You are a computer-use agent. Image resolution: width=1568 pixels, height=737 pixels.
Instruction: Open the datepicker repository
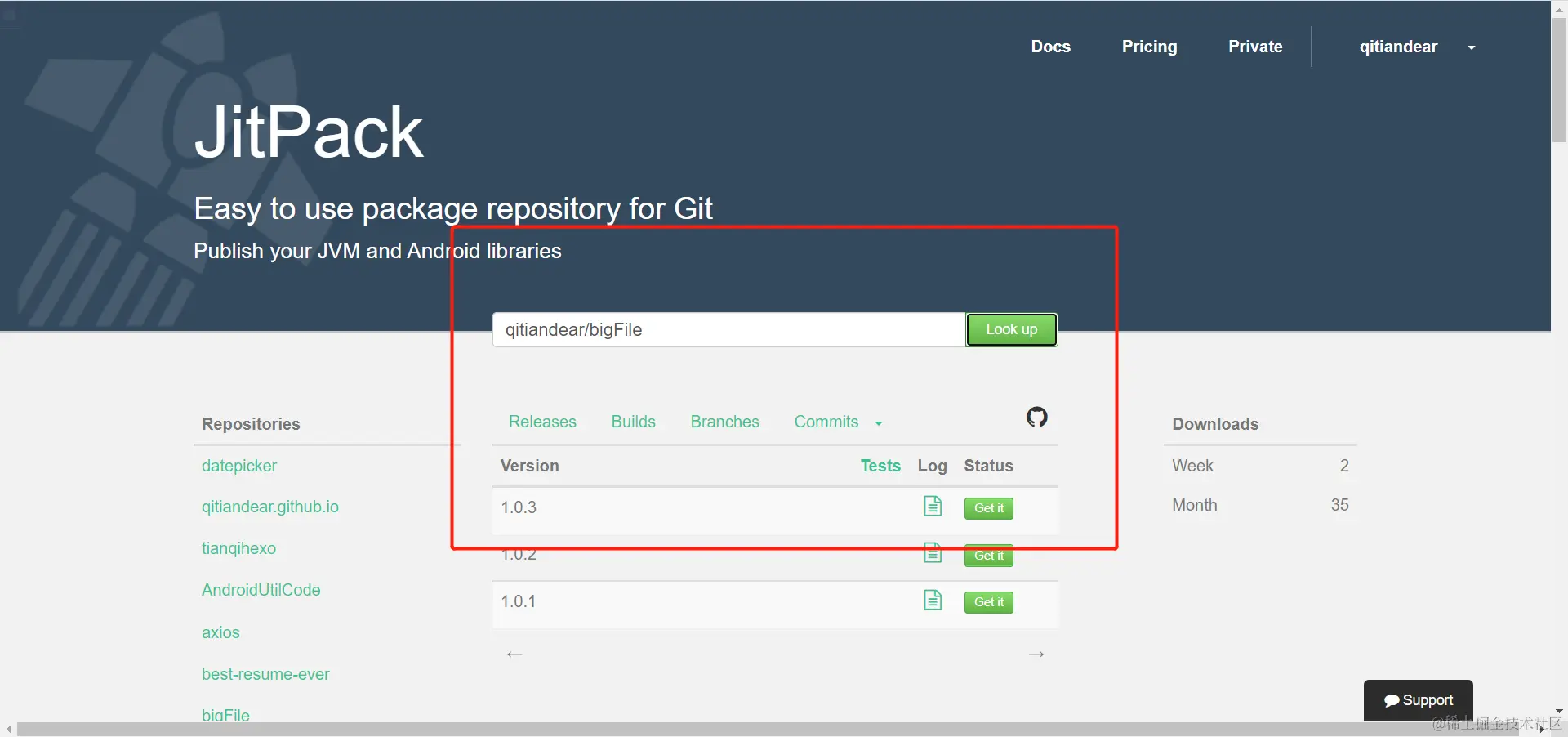pos(239,466)
